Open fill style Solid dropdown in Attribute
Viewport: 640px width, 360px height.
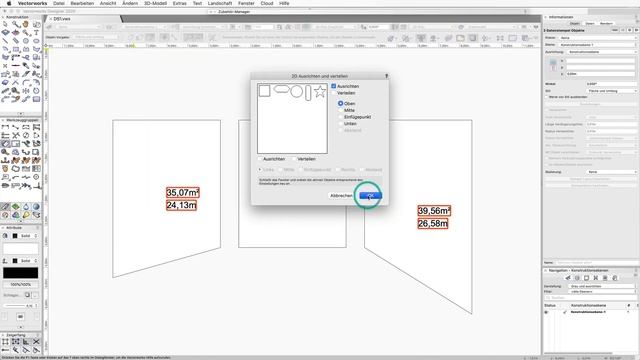pos(29,236)
